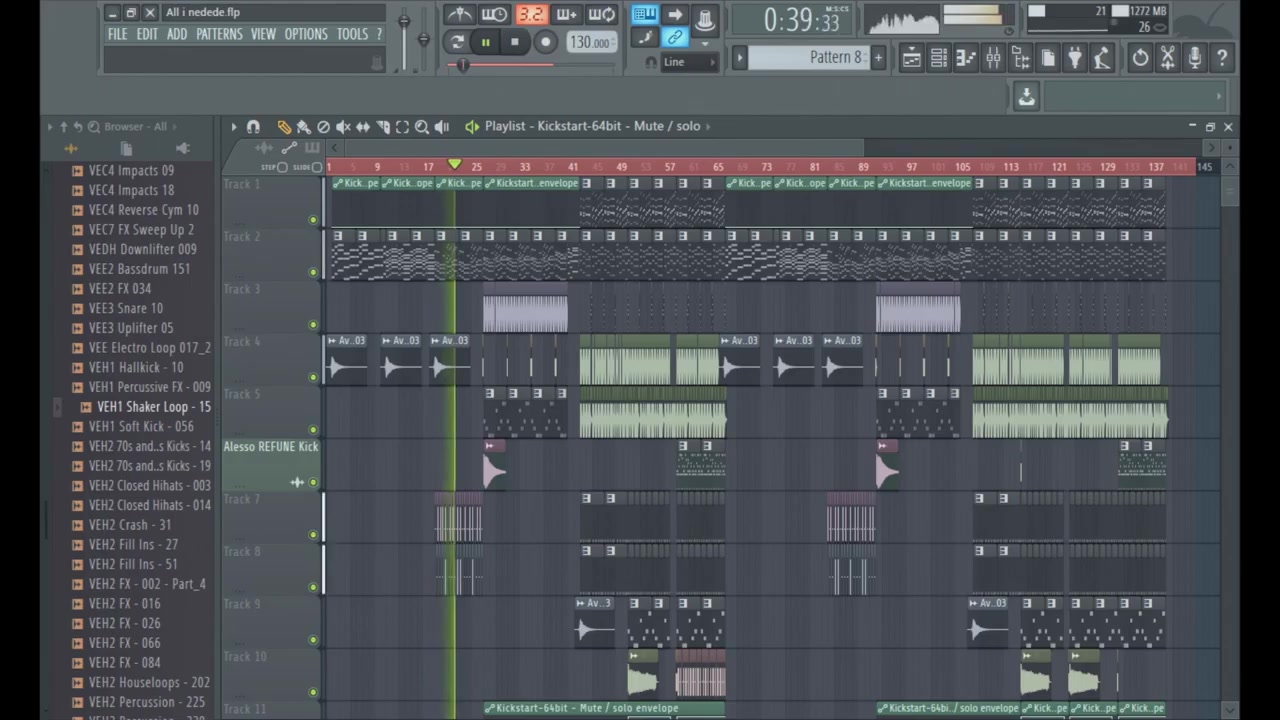This screenshot has height=720, width=1280.
Task: Open the Browser view from toolbar
Action: [x=1020, y=58]
